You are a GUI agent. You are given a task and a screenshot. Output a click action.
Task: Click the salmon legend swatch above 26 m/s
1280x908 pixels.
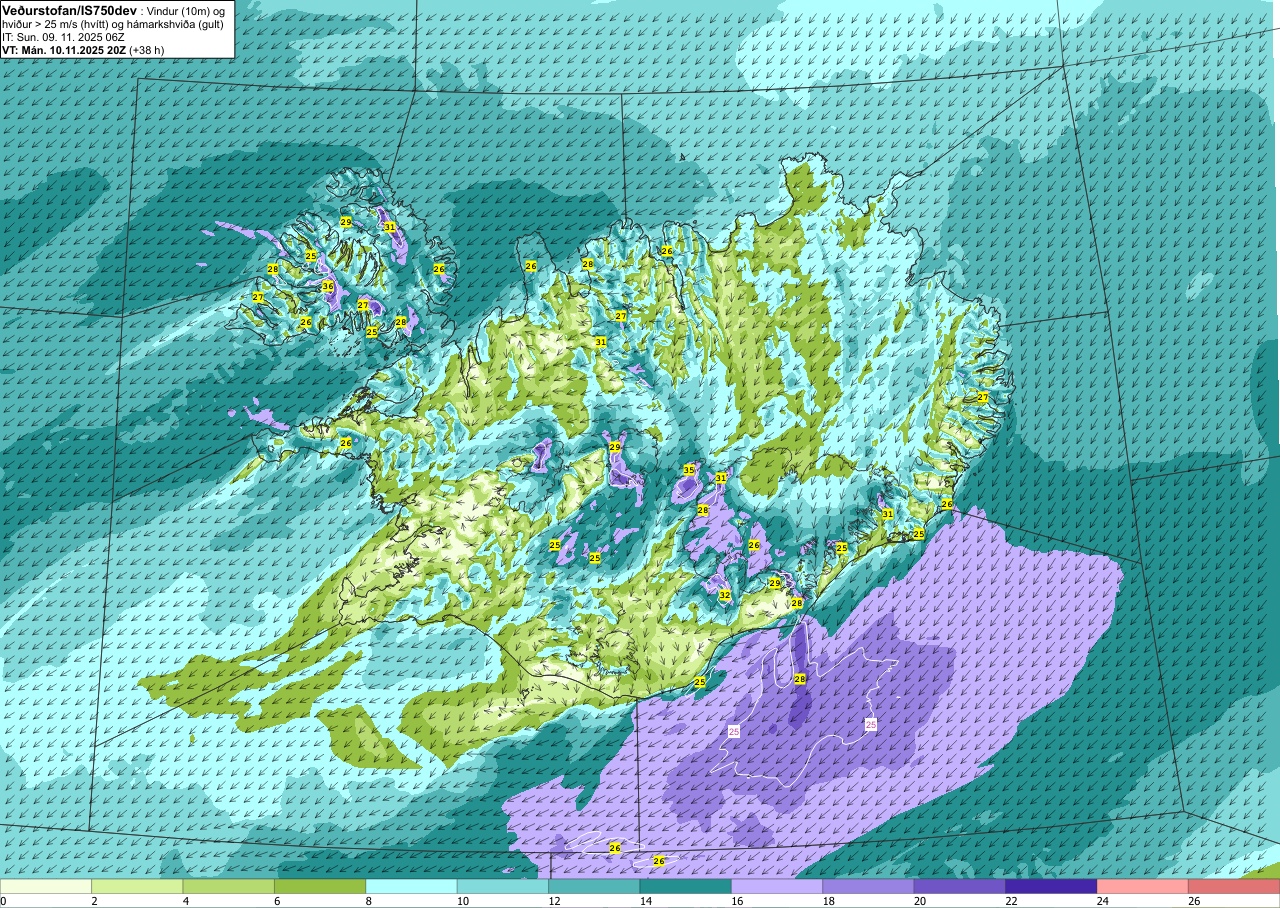(1233, 886)
